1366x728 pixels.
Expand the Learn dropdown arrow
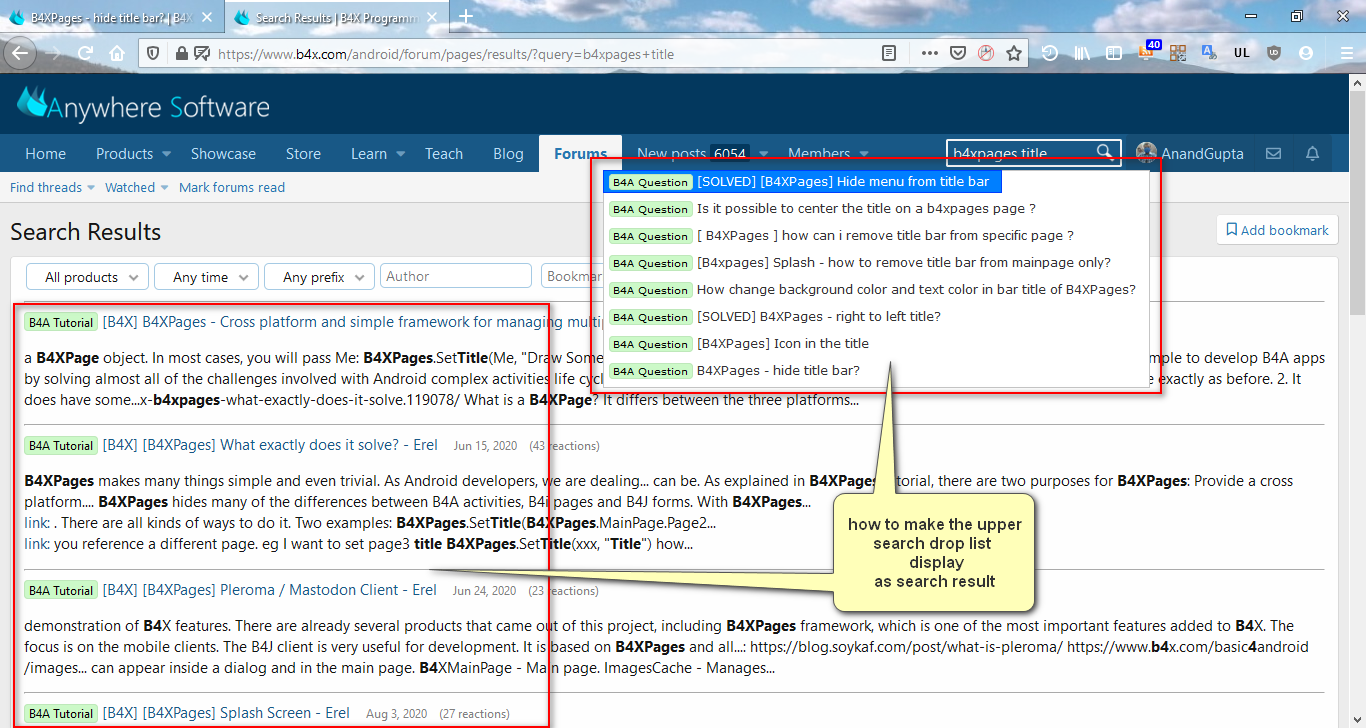pos(400,154)
